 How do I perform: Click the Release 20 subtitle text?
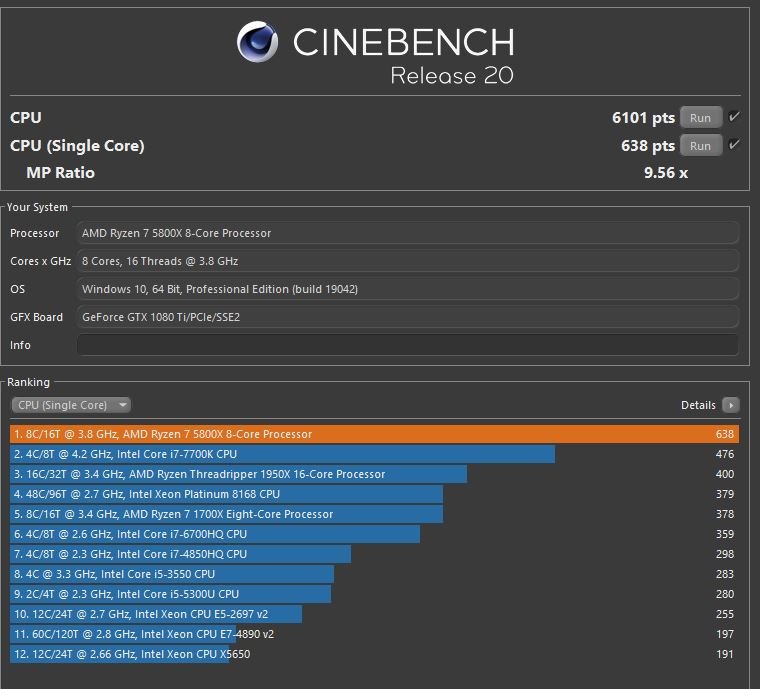click(x=452, y=76)
